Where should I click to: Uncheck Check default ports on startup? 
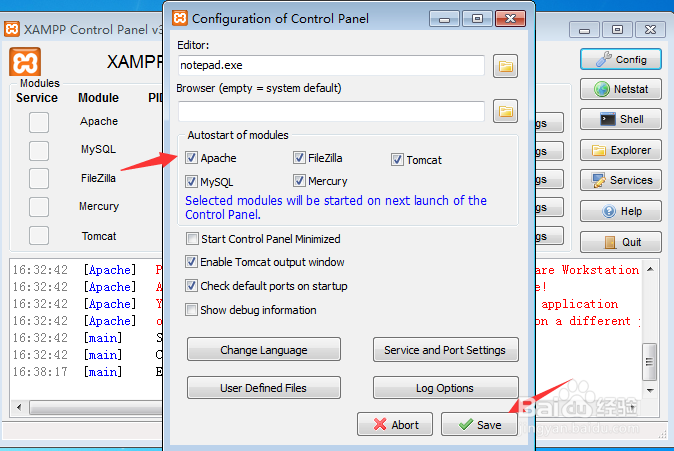click(191, 286)
